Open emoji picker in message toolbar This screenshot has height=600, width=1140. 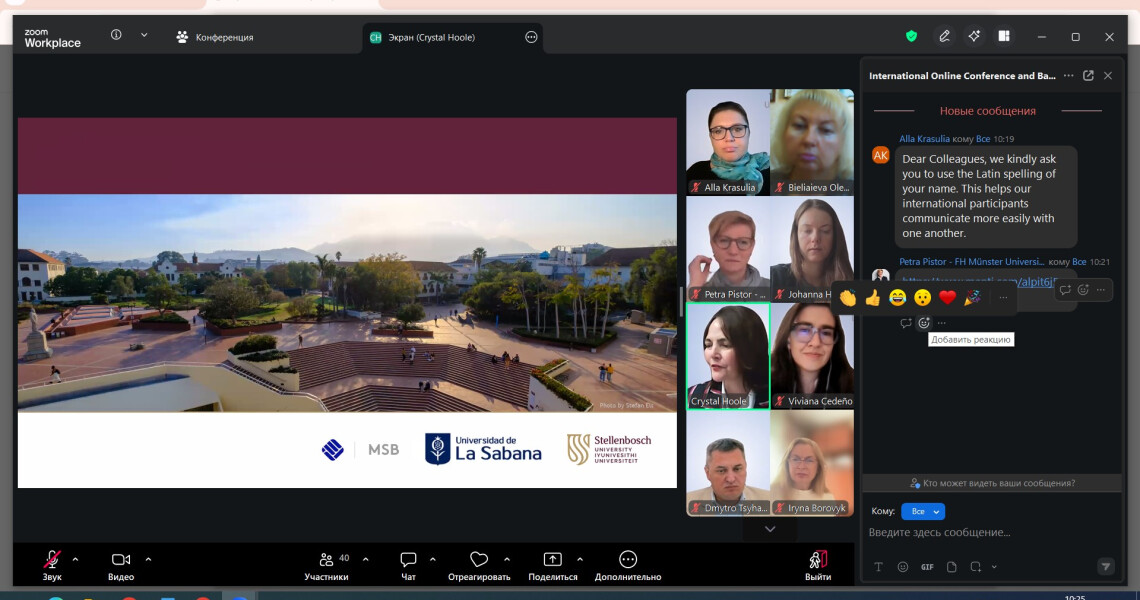[x=903, y=567]
